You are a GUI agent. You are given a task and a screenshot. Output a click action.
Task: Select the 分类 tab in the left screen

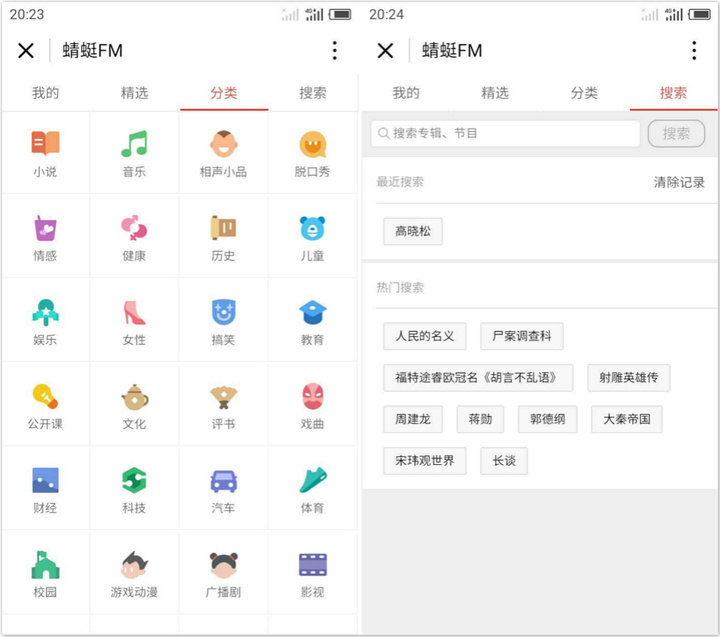tap(224, 93)
